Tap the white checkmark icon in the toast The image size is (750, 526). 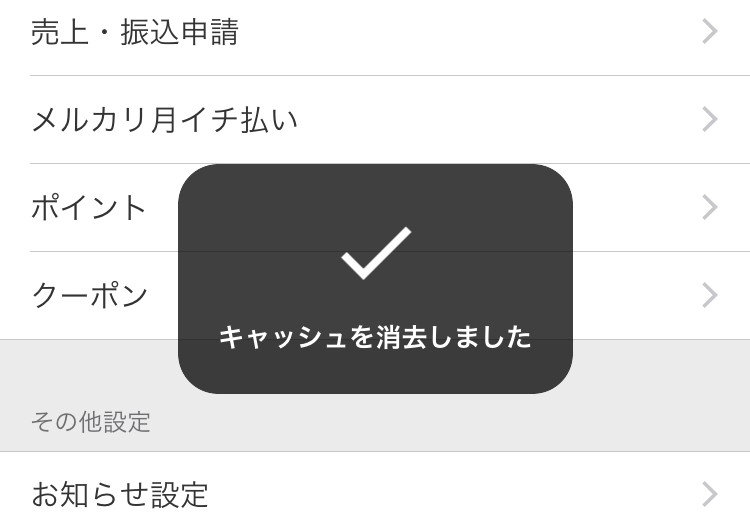click(x=375, y=252)
